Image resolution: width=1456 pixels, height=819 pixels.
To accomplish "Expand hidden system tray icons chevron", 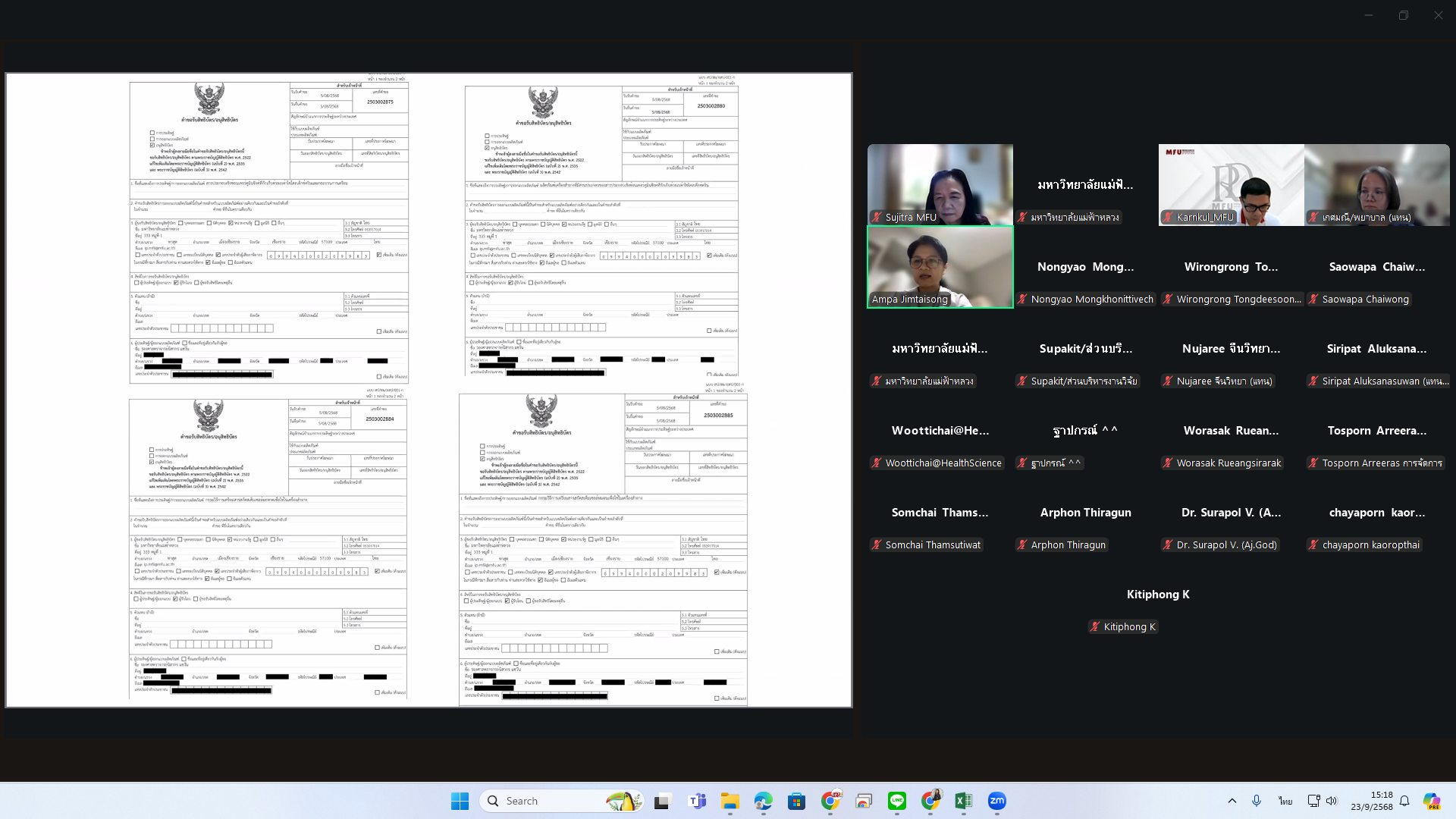I will click(x=1232, y=801).
